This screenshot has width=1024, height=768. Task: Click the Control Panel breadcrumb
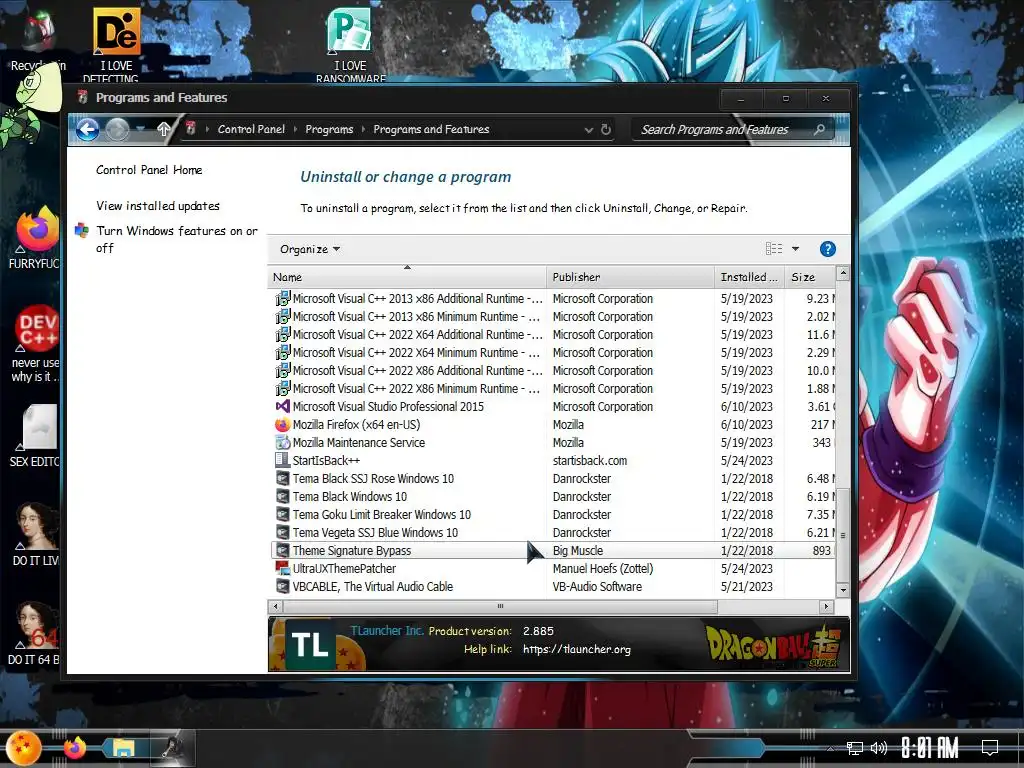coord(251,129)
